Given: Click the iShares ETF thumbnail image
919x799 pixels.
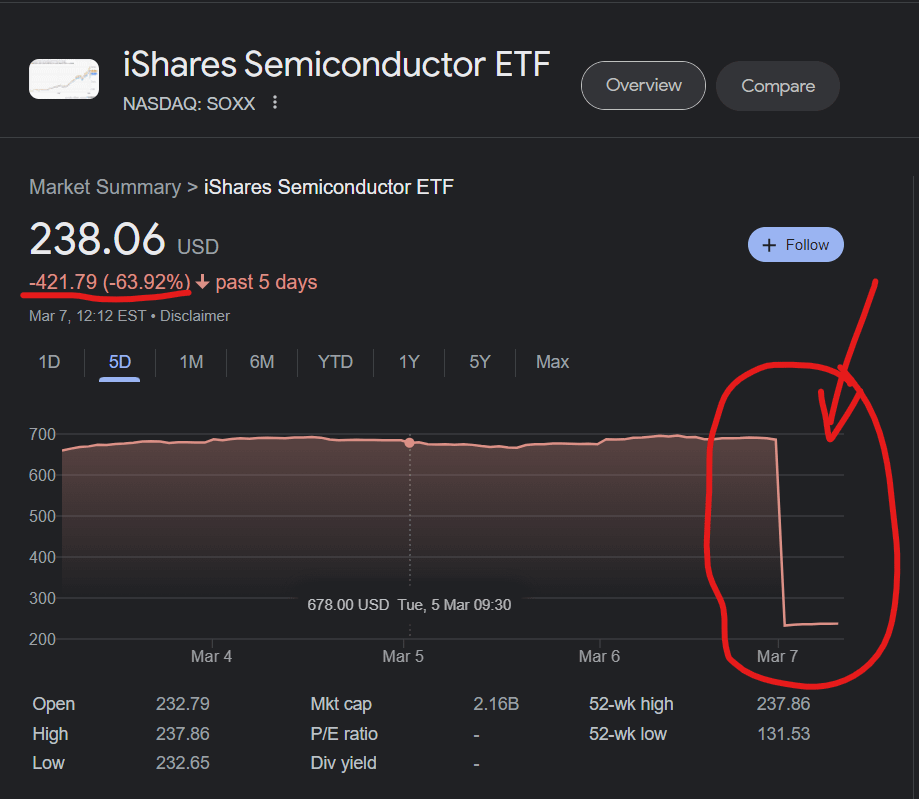Looking at the screenshot, I should (x=64, y=79).
